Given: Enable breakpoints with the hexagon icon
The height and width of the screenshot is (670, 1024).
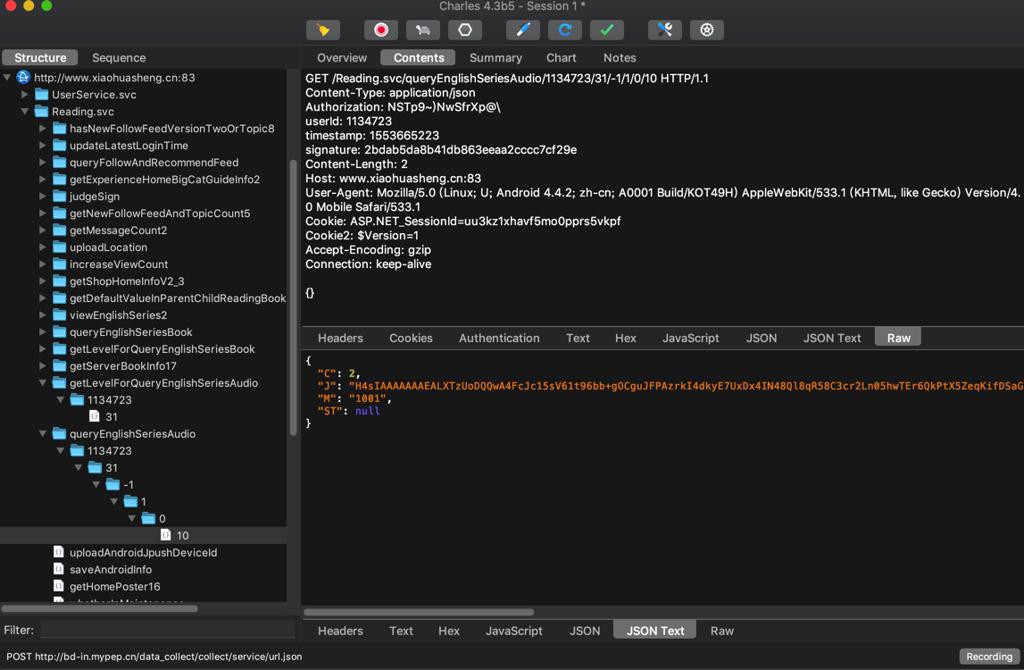Looking at the screenshot, I should [x=465, y=30].
